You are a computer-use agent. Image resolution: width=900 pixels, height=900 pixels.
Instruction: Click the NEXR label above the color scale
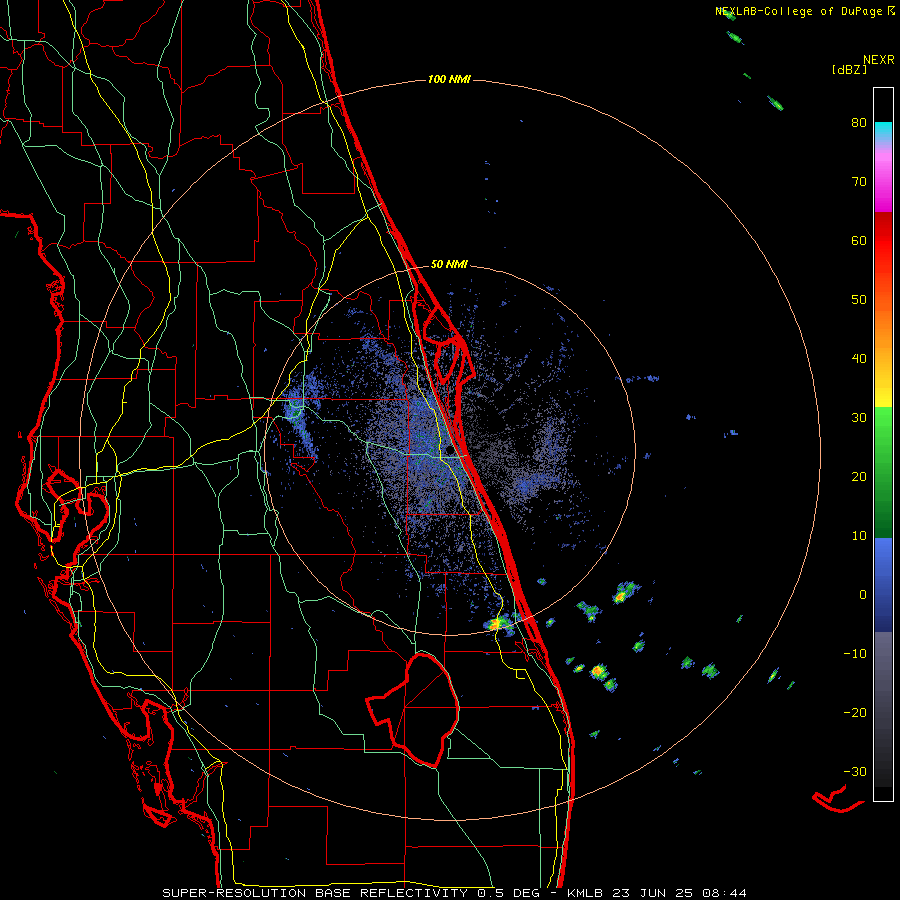878,60
